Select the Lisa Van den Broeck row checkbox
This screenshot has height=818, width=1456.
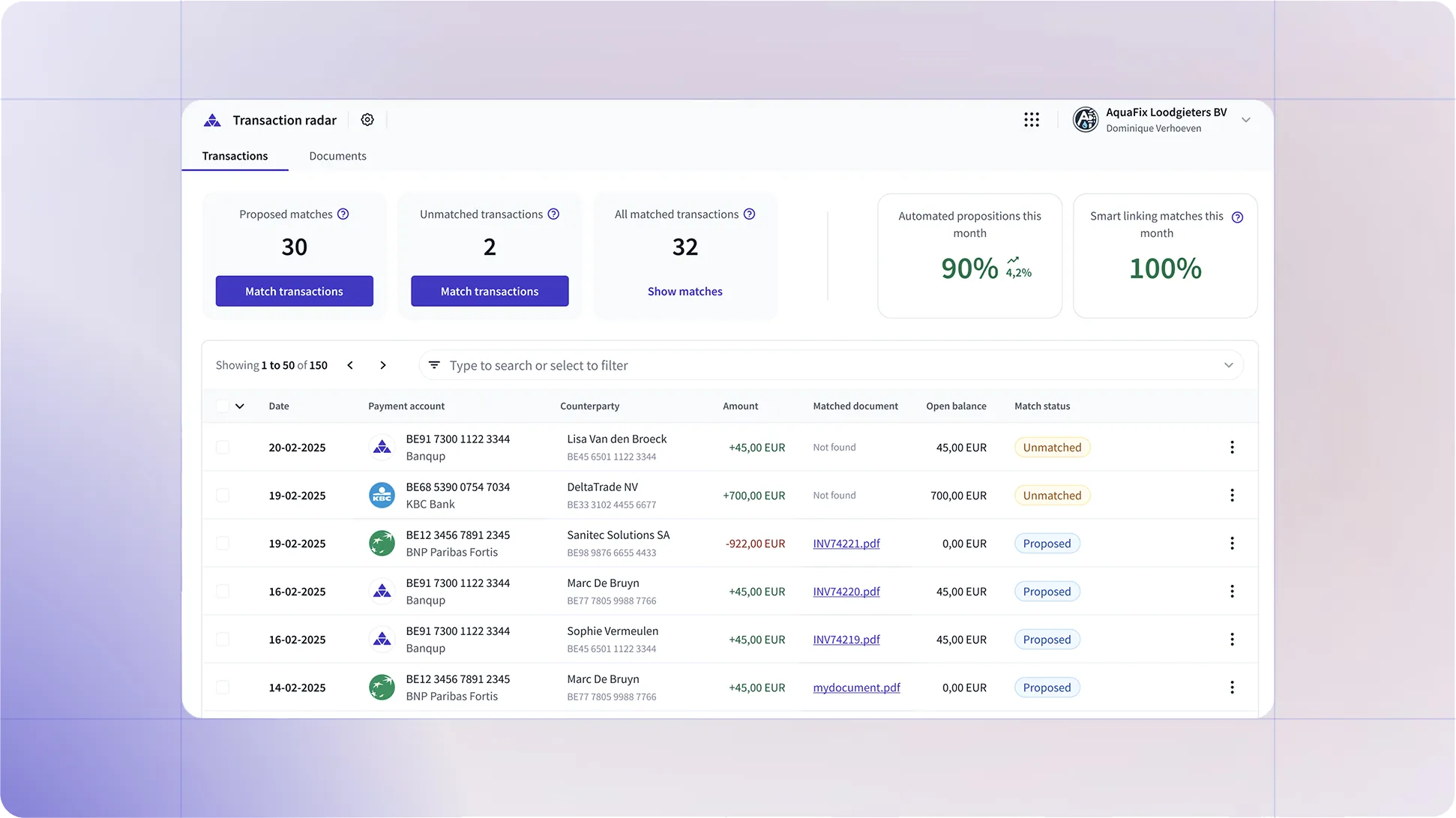pos(223,448)
